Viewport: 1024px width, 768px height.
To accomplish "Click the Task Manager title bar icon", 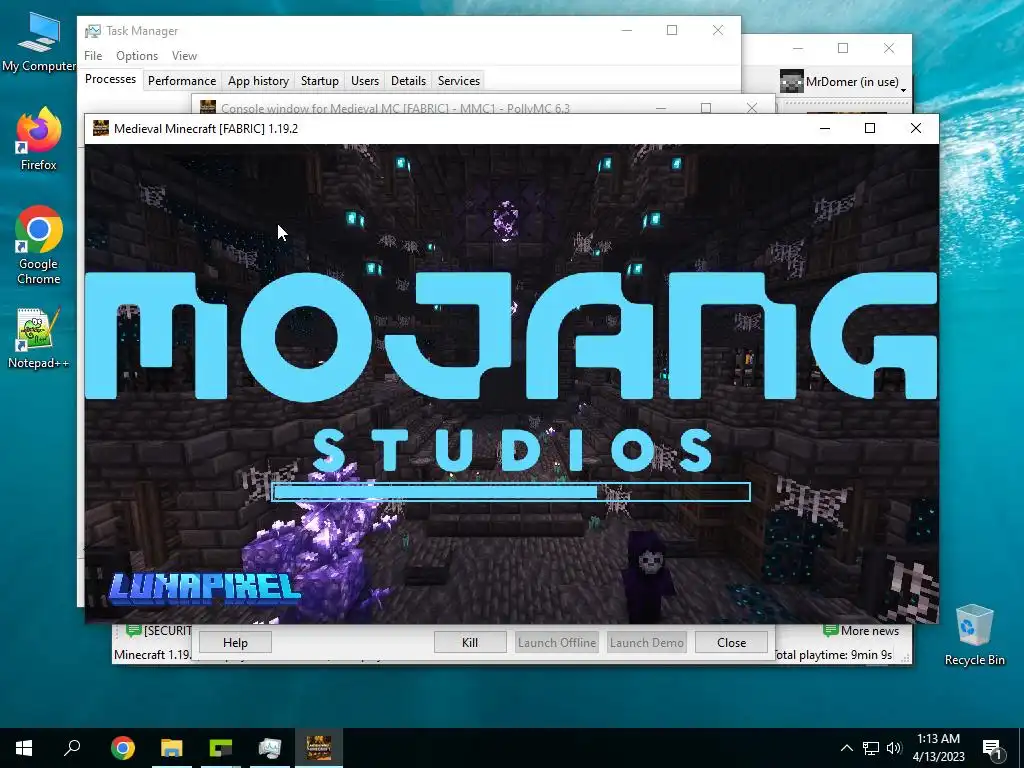I will [x=93, y=31].
